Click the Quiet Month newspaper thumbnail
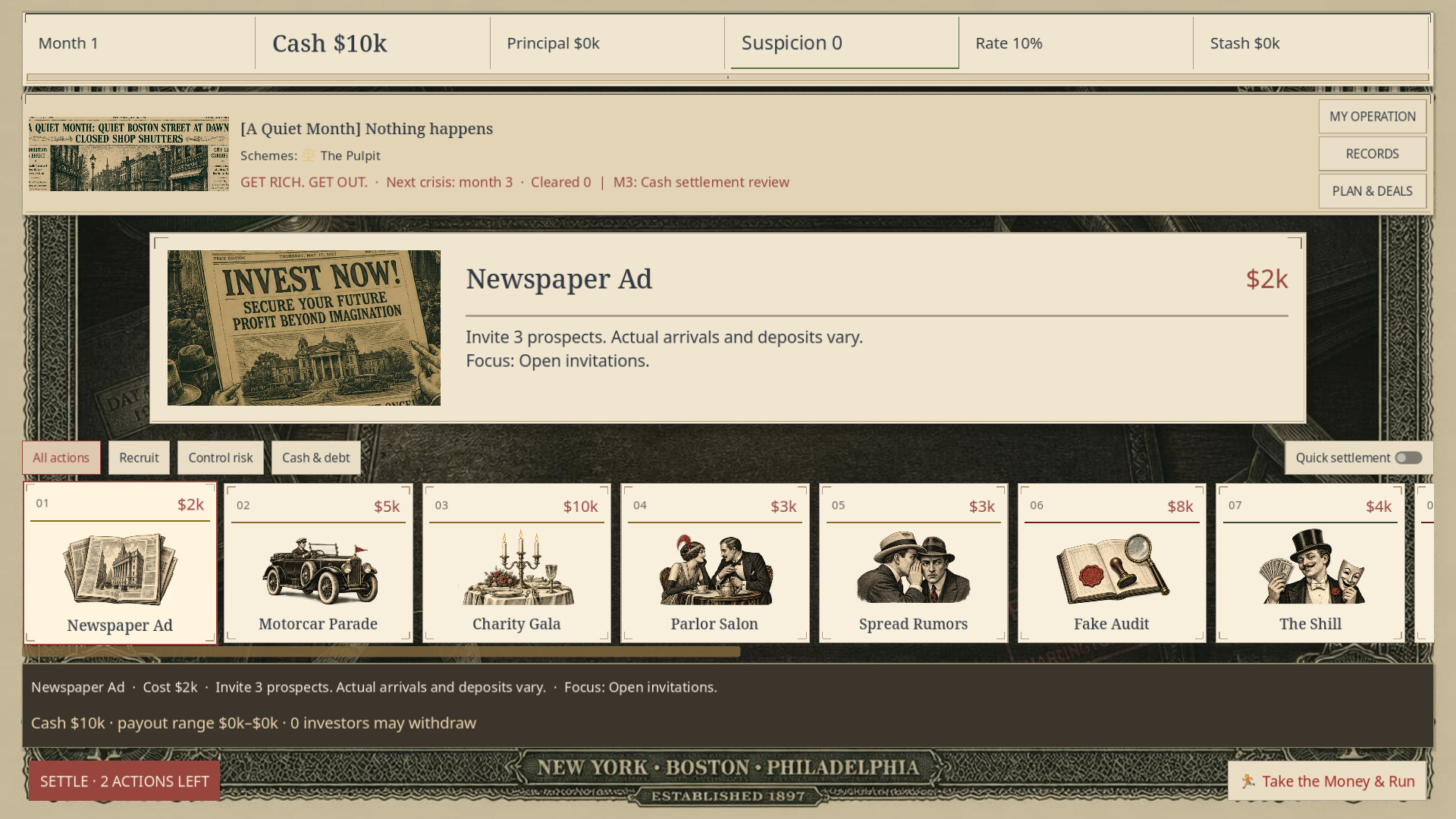The image size is (1456, 819). [129, 153]
